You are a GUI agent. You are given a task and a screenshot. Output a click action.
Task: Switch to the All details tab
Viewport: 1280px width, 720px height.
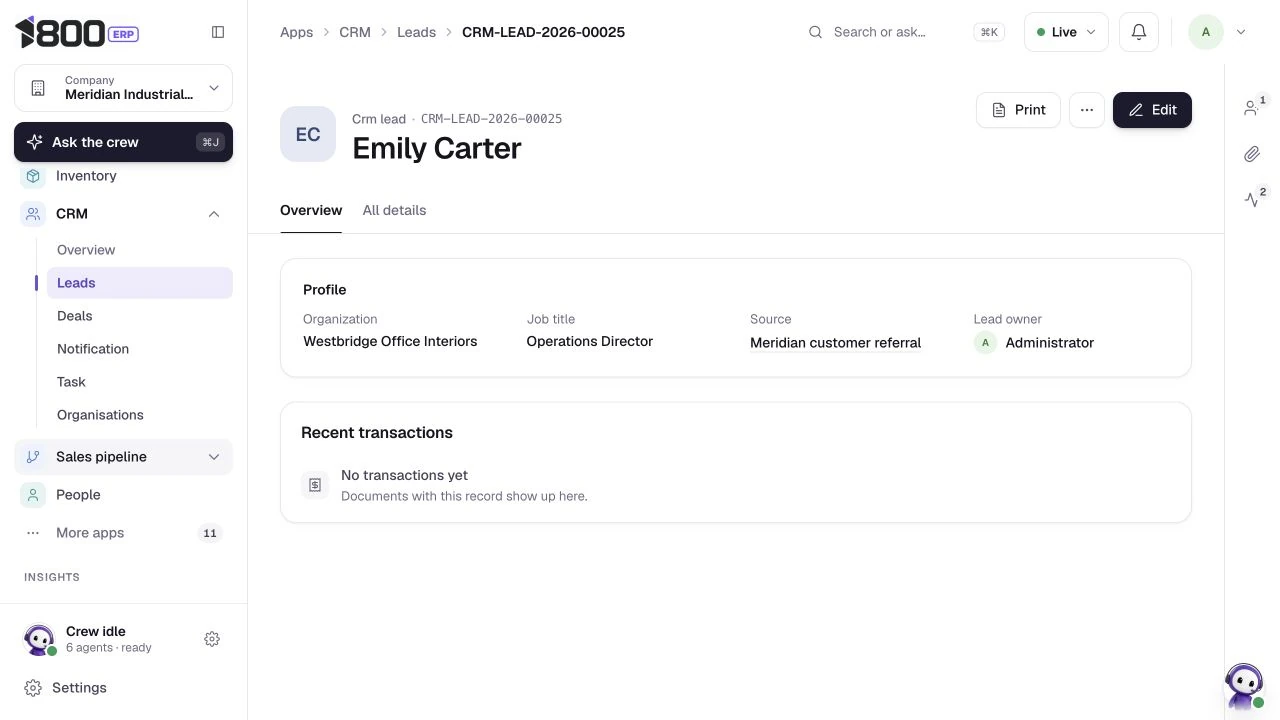click(x=394, y=210)
